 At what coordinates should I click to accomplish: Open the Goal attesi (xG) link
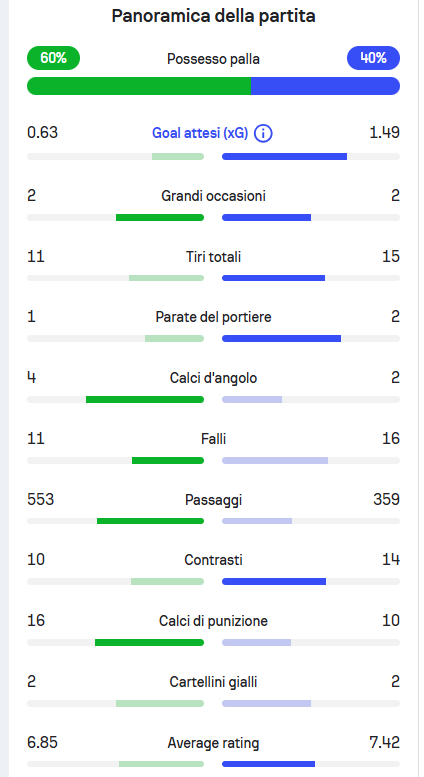[200, 133]
